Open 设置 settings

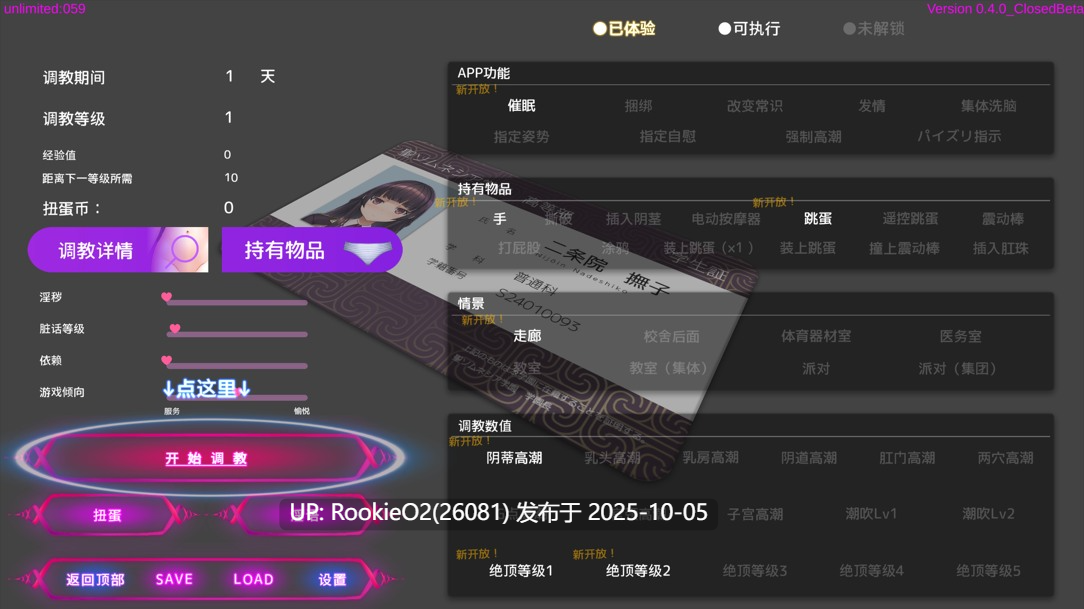tap(332, 580)
